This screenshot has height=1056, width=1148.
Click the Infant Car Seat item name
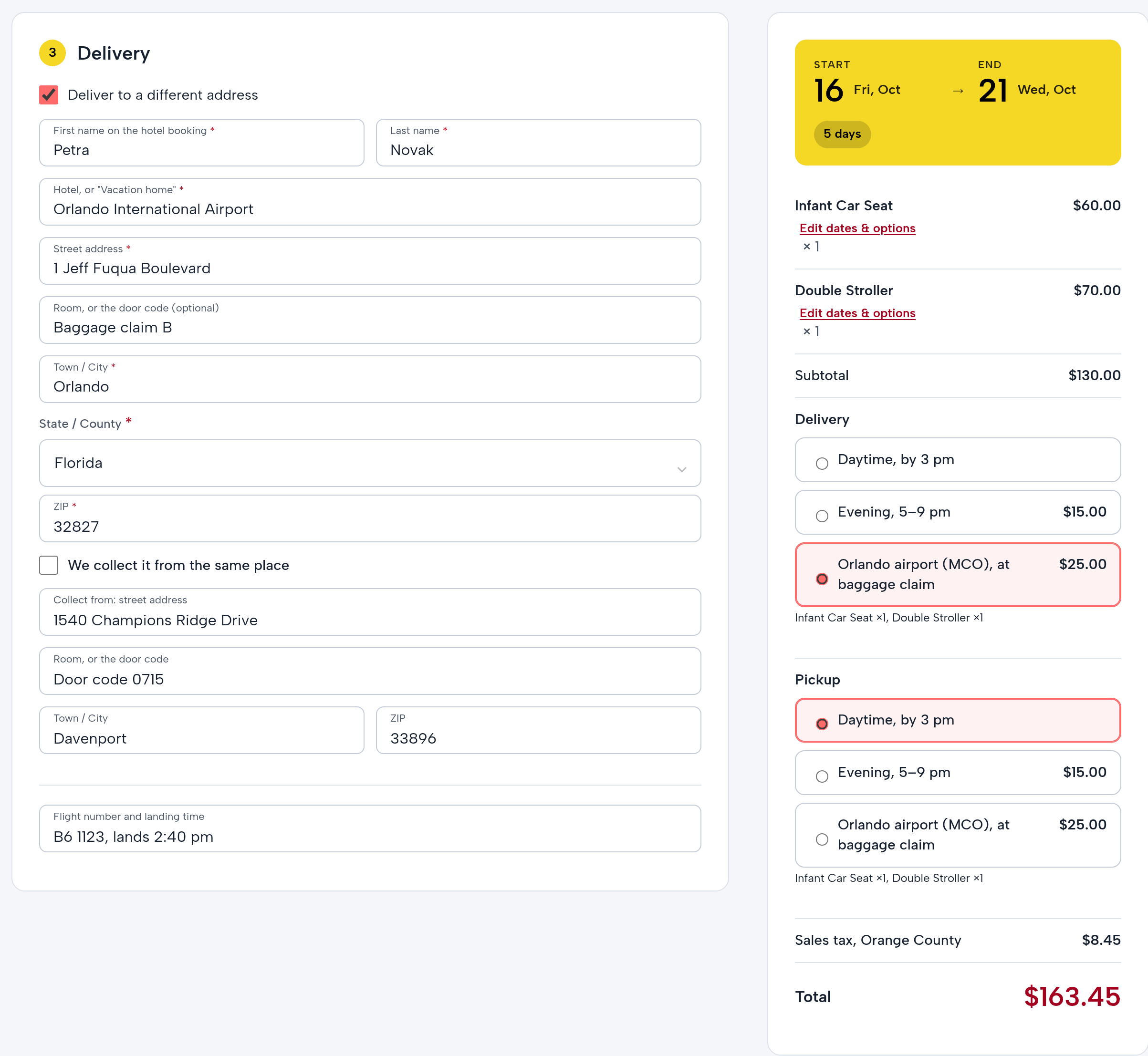pos(843,206)
